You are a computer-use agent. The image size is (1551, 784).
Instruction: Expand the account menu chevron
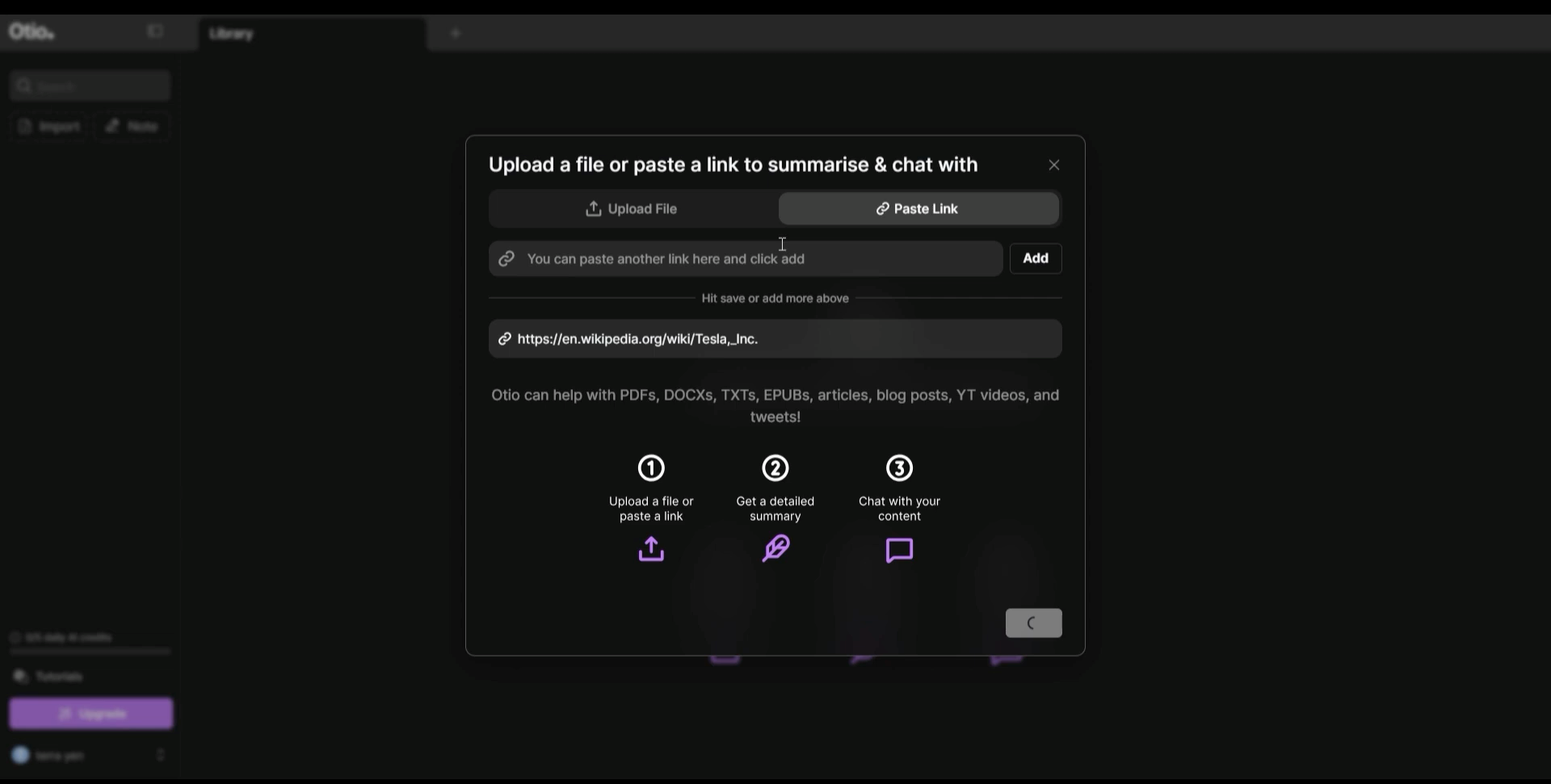[x=161, y=755]
